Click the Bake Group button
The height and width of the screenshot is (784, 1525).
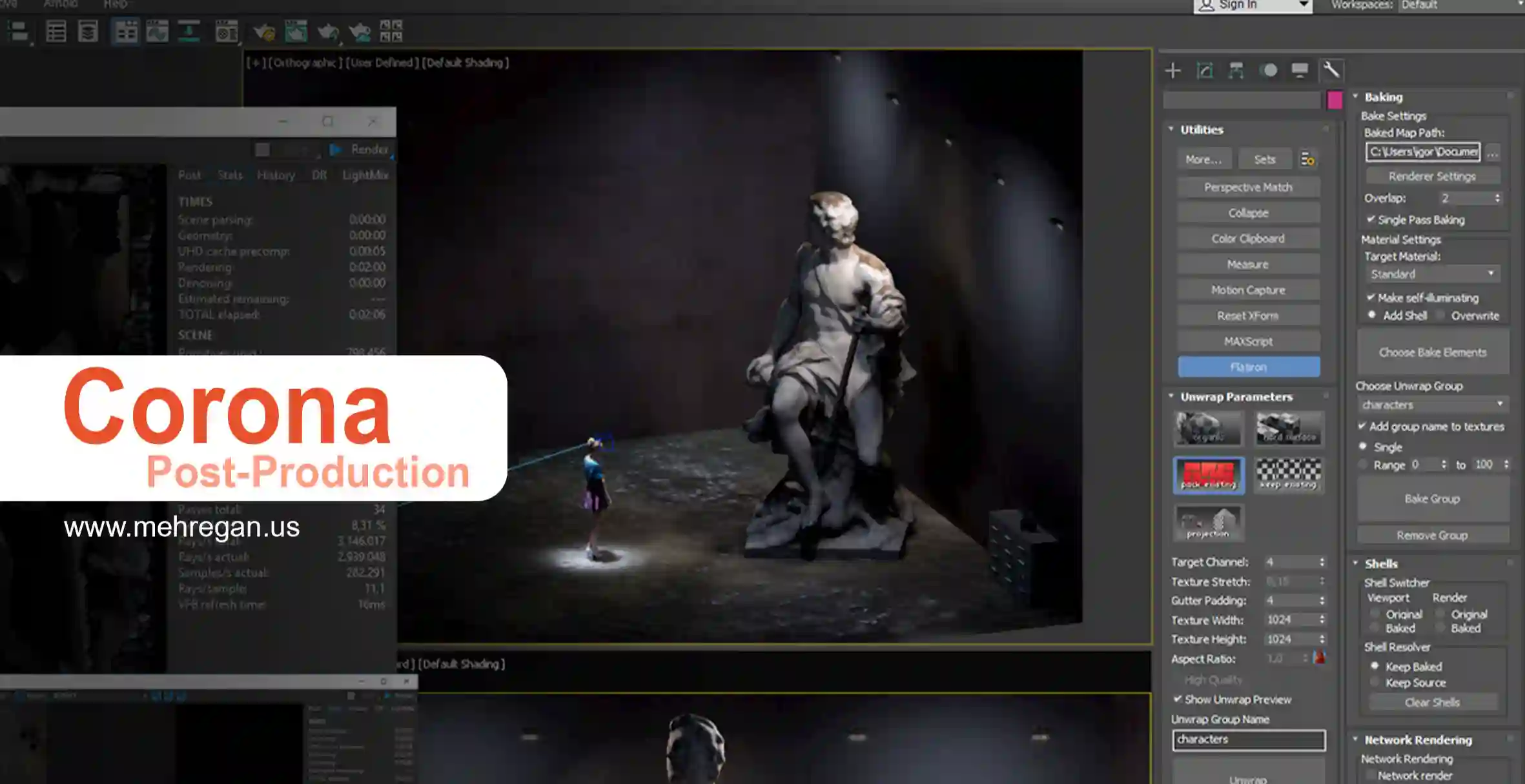click(x=1432, y=499)
